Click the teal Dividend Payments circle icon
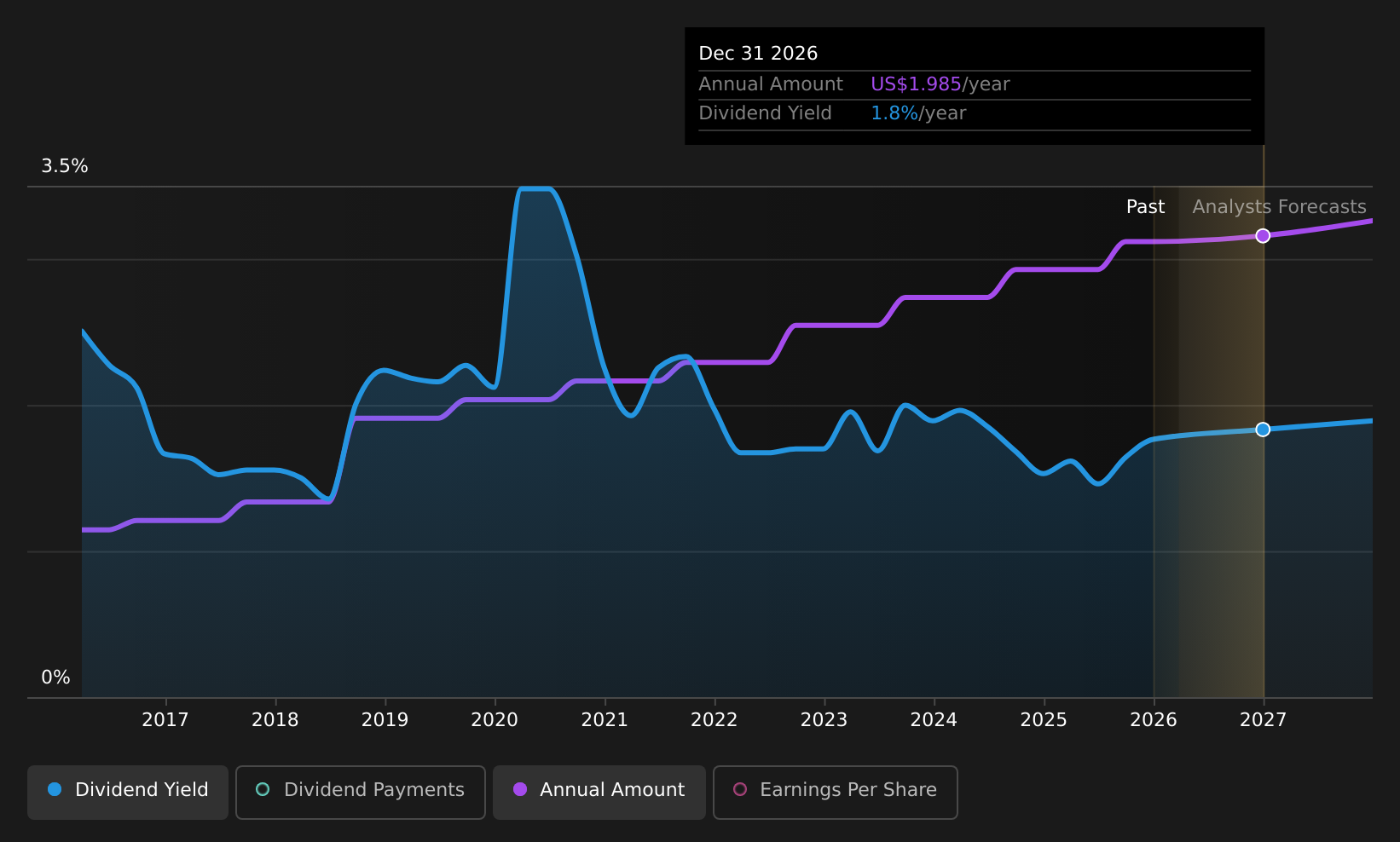1400x842 pixels. 263,790
